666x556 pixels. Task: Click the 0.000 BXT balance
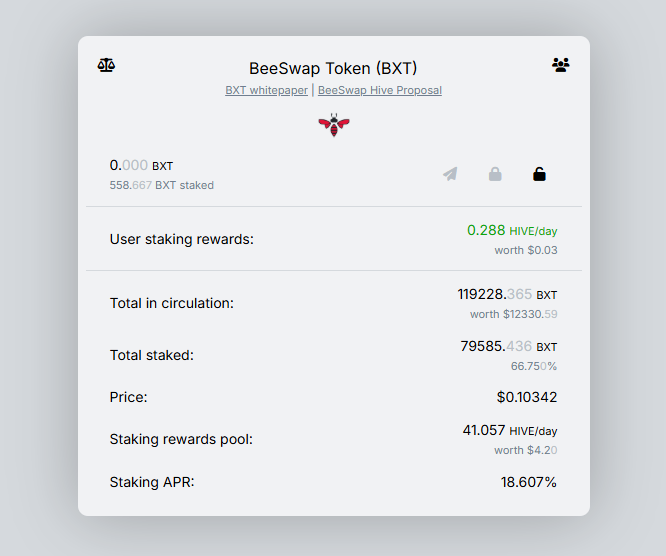pyautogui.click(x=141, y=165)
